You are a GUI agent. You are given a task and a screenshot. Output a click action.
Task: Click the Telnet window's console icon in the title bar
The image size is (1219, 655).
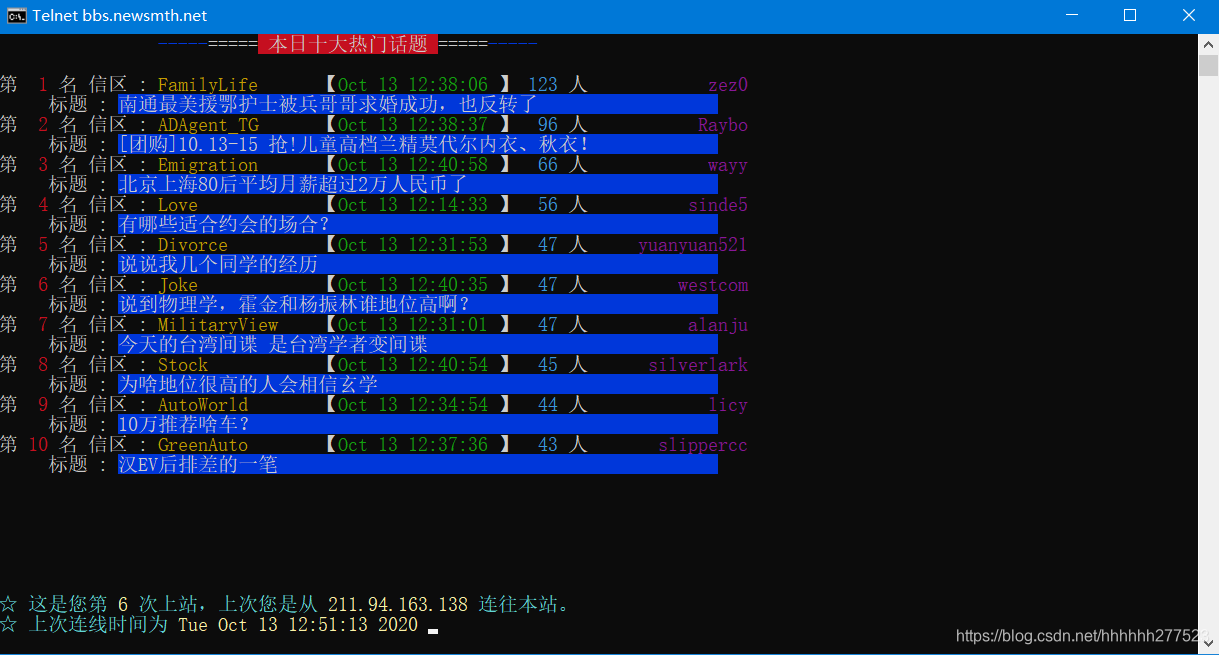pyautogui.click(x=16, y=15)
